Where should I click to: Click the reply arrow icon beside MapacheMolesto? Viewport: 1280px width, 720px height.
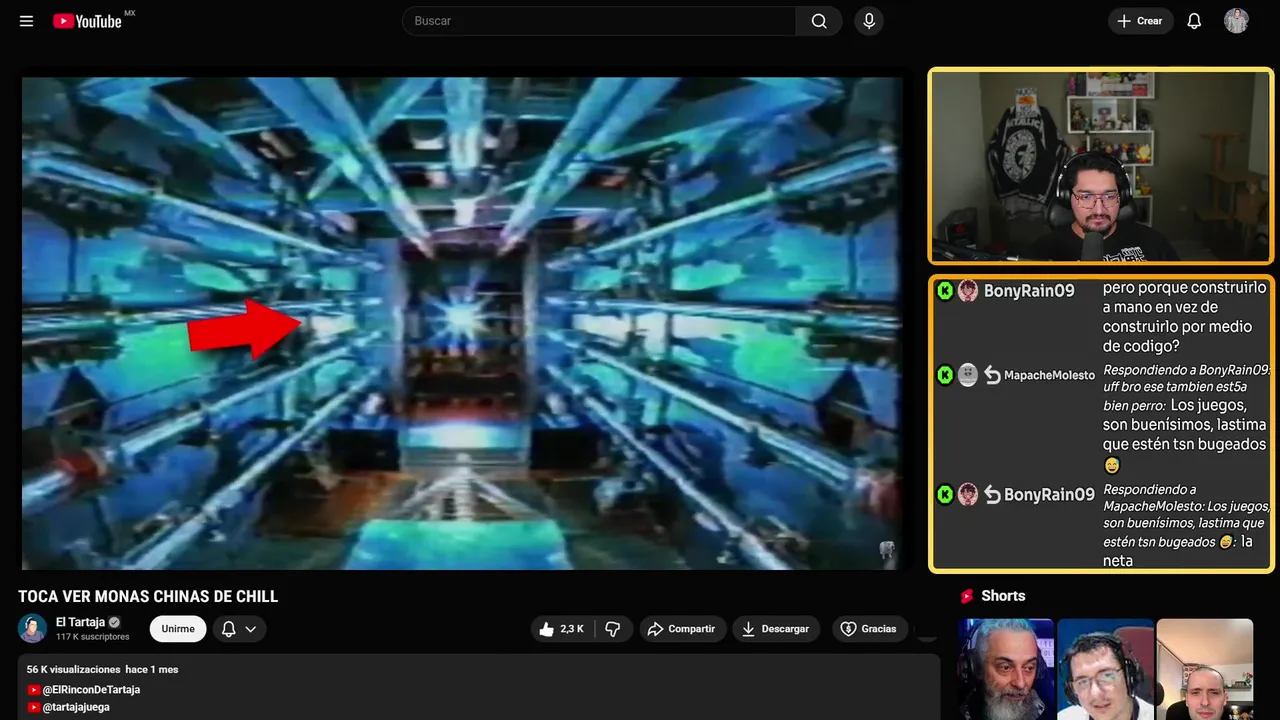992,375
